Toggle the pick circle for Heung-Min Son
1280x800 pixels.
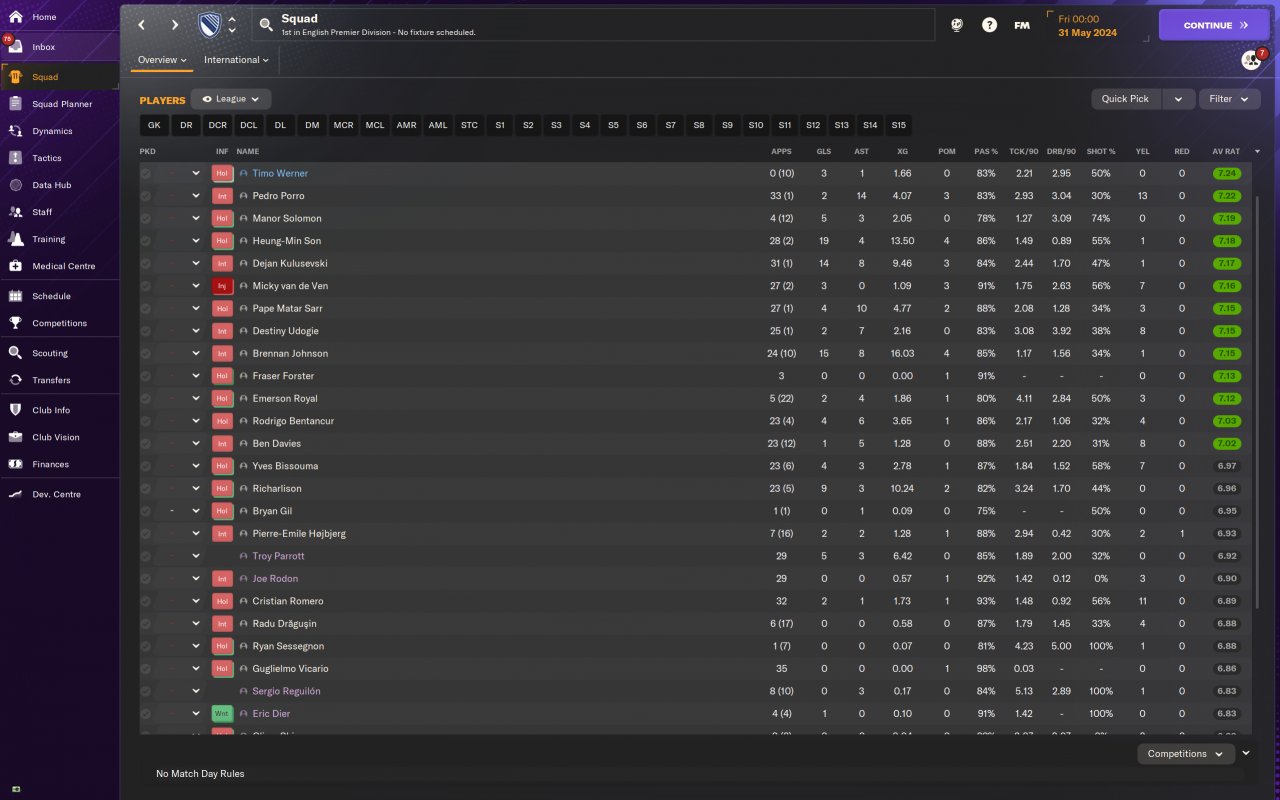pos(146,241)
